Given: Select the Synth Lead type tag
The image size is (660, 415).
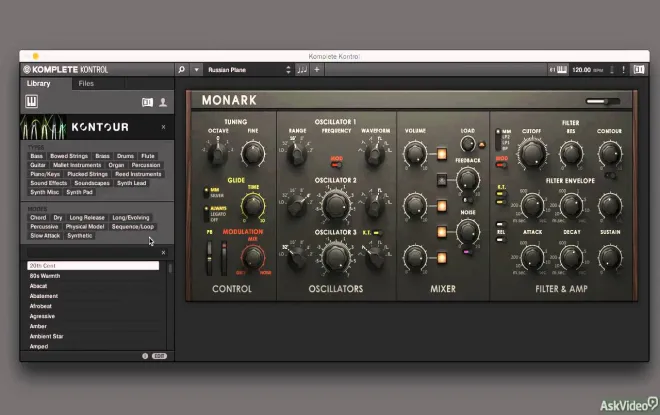Looking at the screenshot, I should [131, 183].
